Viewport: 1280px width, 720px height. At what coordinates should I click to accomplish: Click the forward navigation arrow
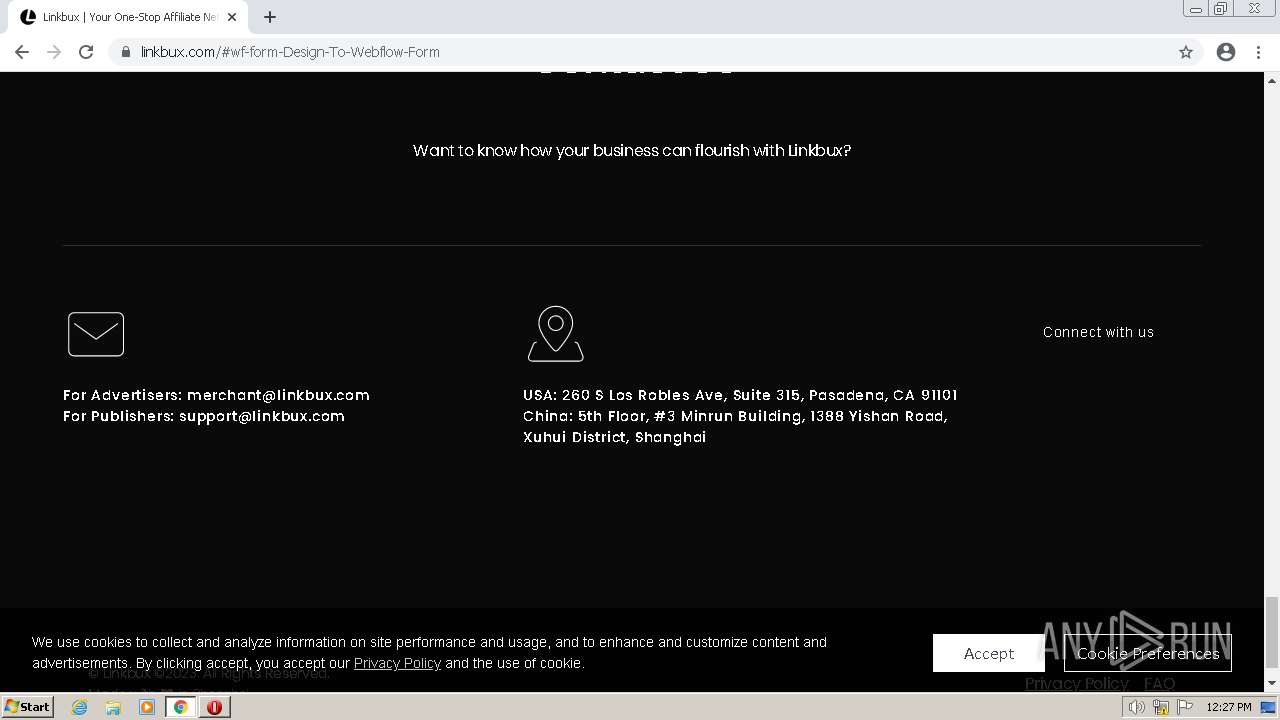tap(54, 52)
